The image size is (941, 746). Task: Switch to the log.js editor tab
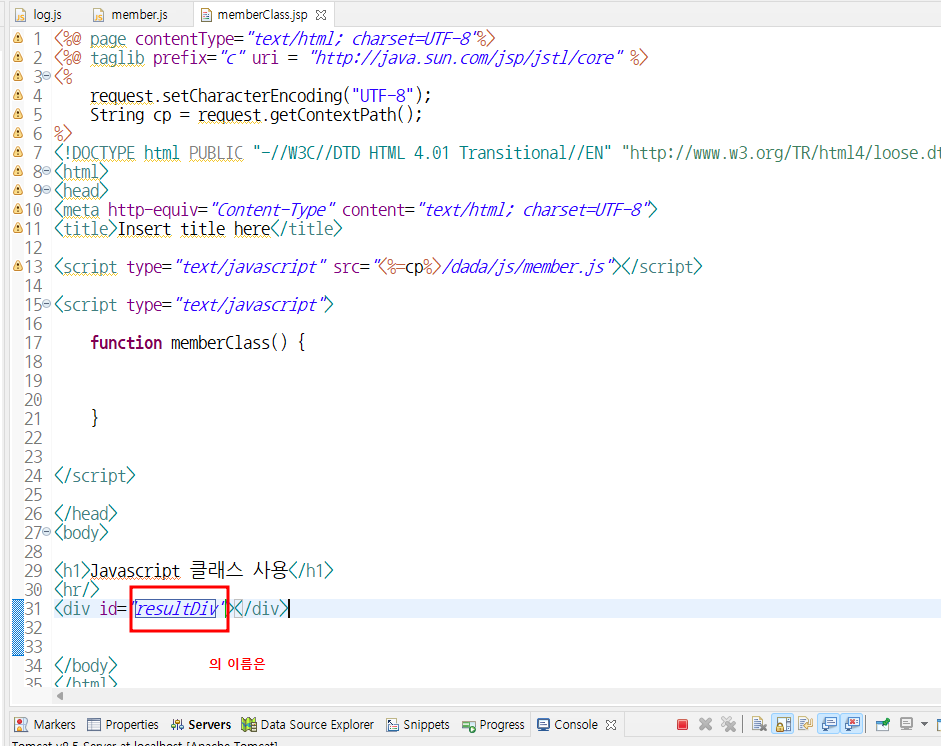click(38, 14)
